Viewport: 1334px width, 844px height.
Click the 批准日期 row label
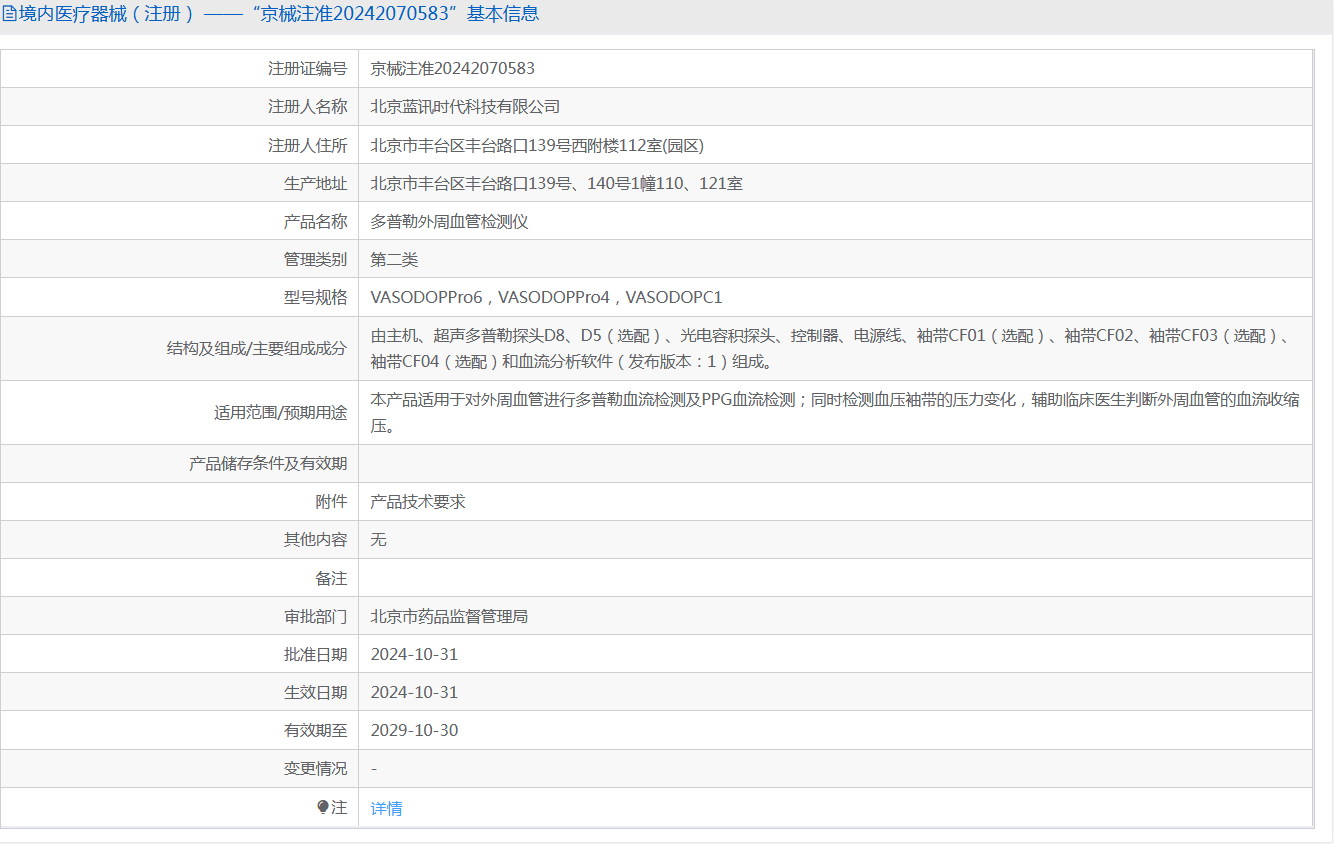[315, 654]
